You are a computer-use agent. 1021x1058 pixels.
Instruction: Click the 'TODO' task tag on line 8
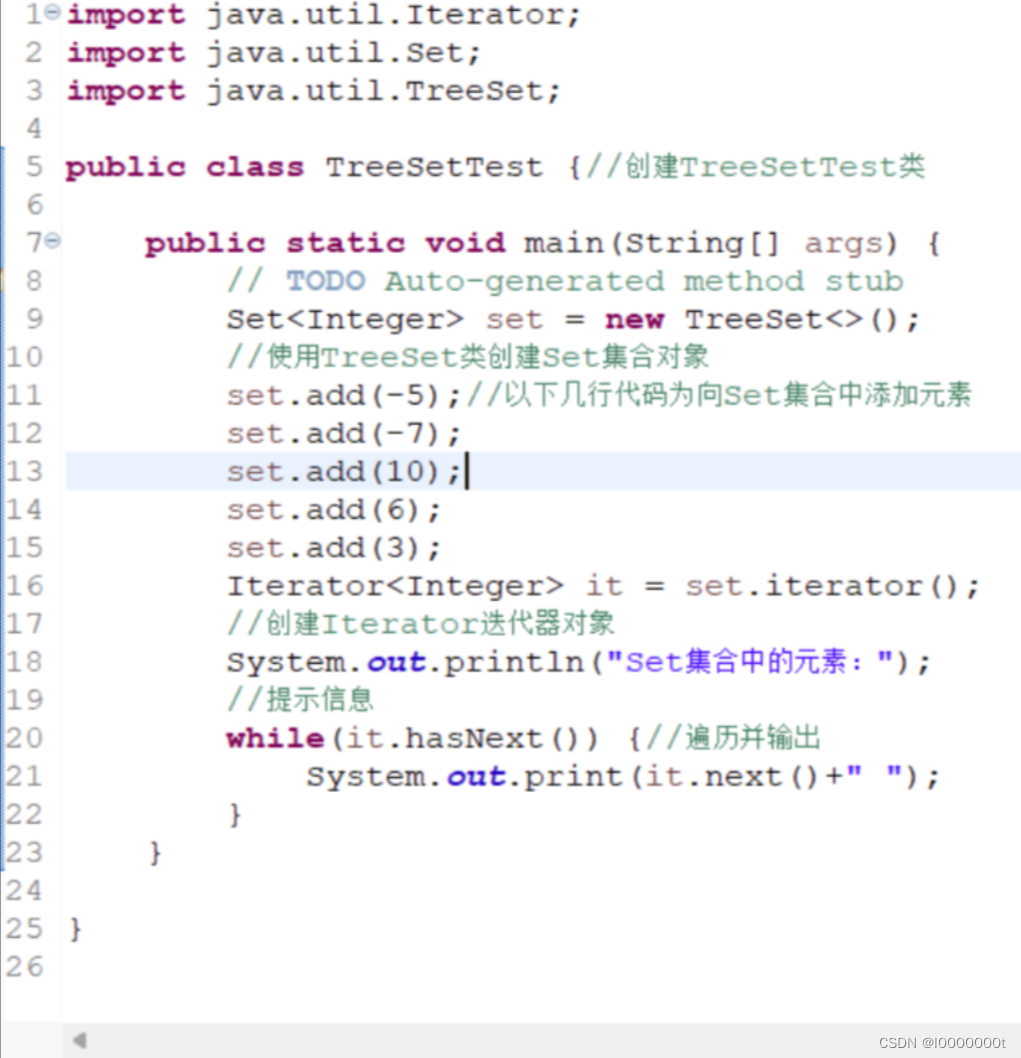pyautogui.click(x=326, y=281)
